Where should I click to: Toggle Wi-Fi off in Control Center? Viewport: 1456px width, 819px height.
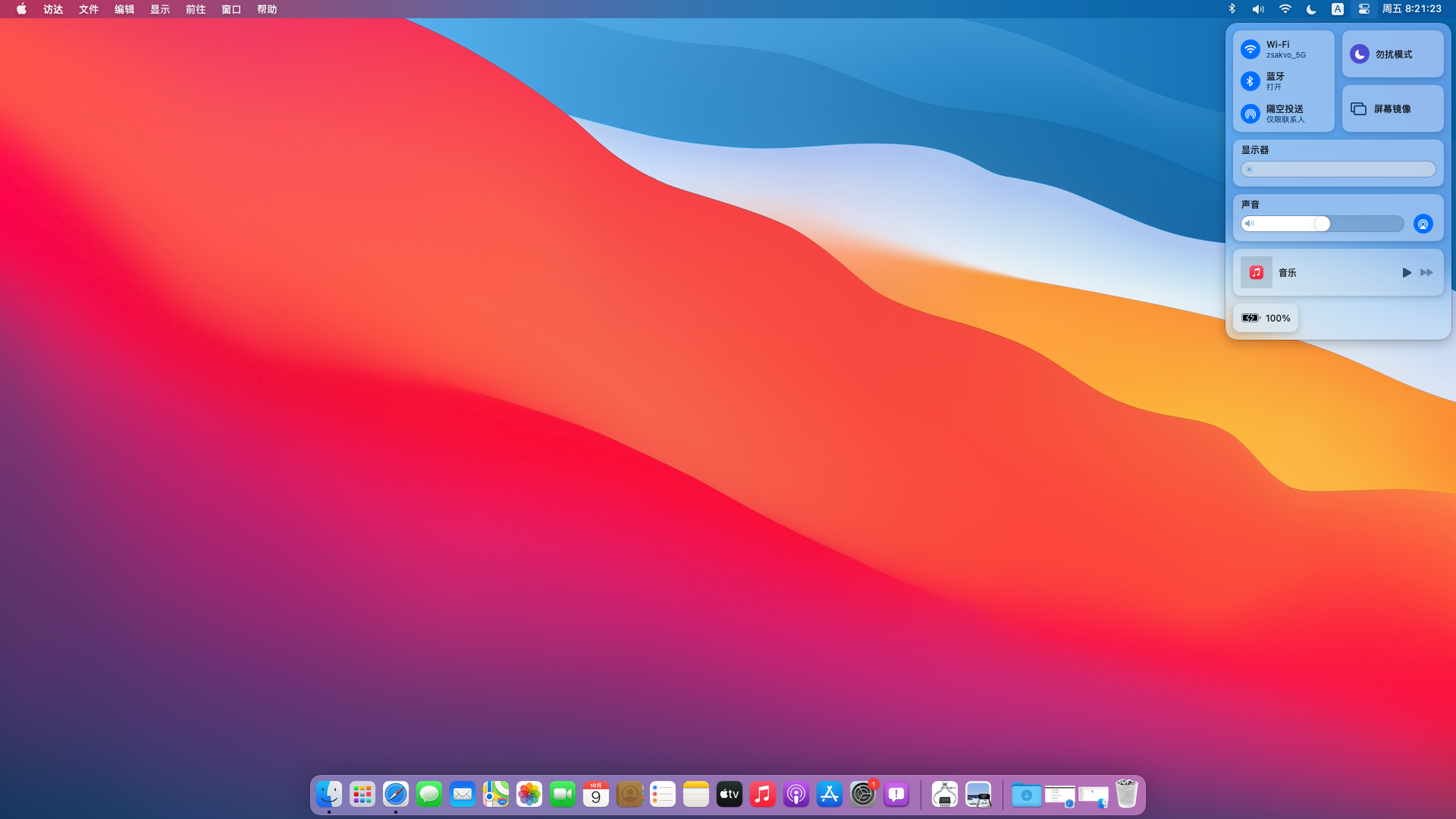(x=1250, y=49)
